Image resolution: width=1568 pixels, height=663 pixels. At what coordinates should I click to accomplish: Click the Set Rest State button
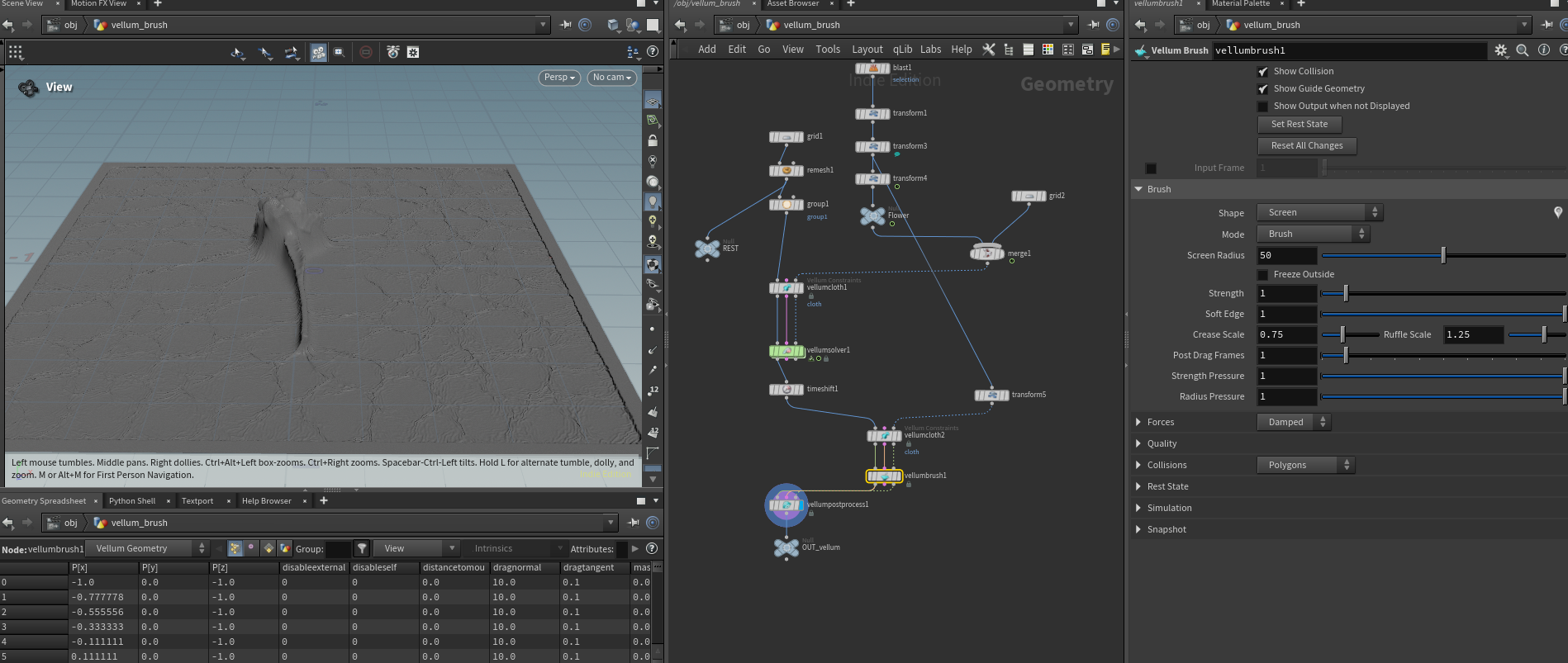click(x=1300, y=125)
